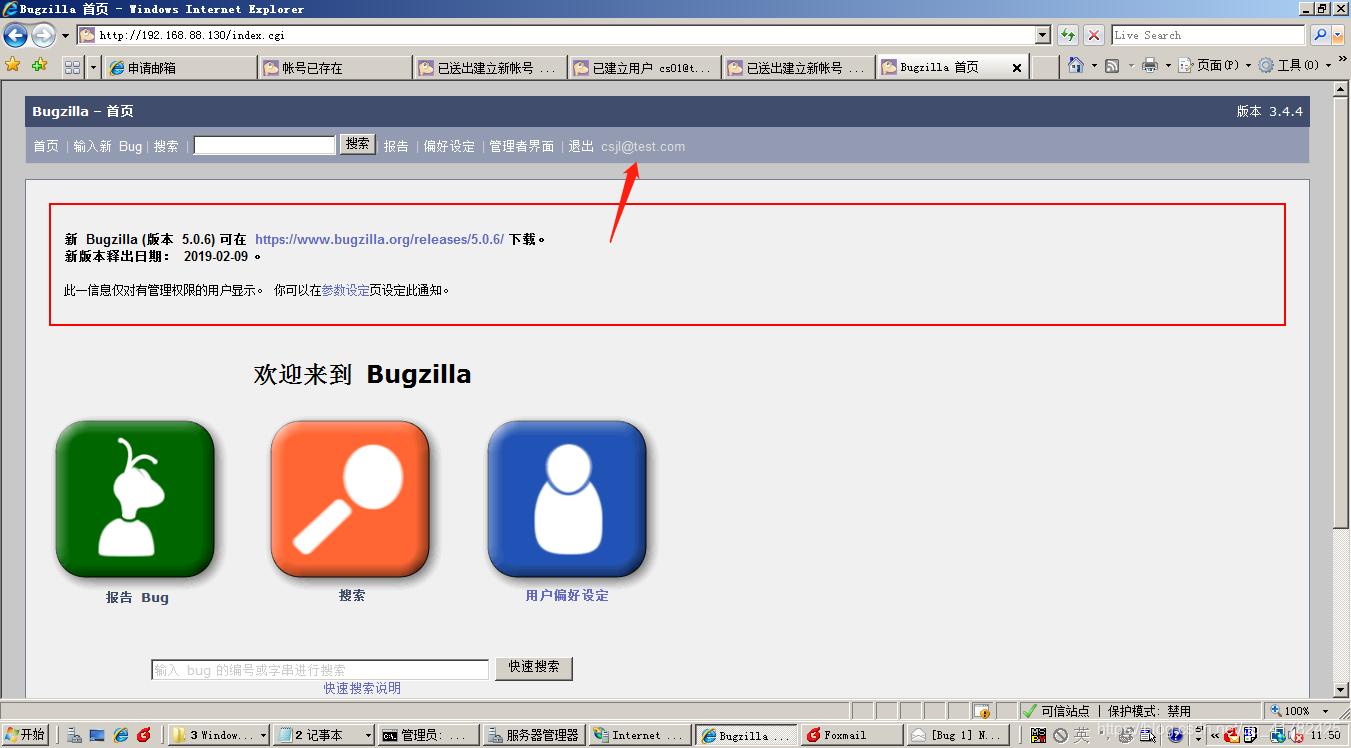Click the browser address bar URL field
Image resolution: width=1351 pixels, height=748 pixels.
566,35
